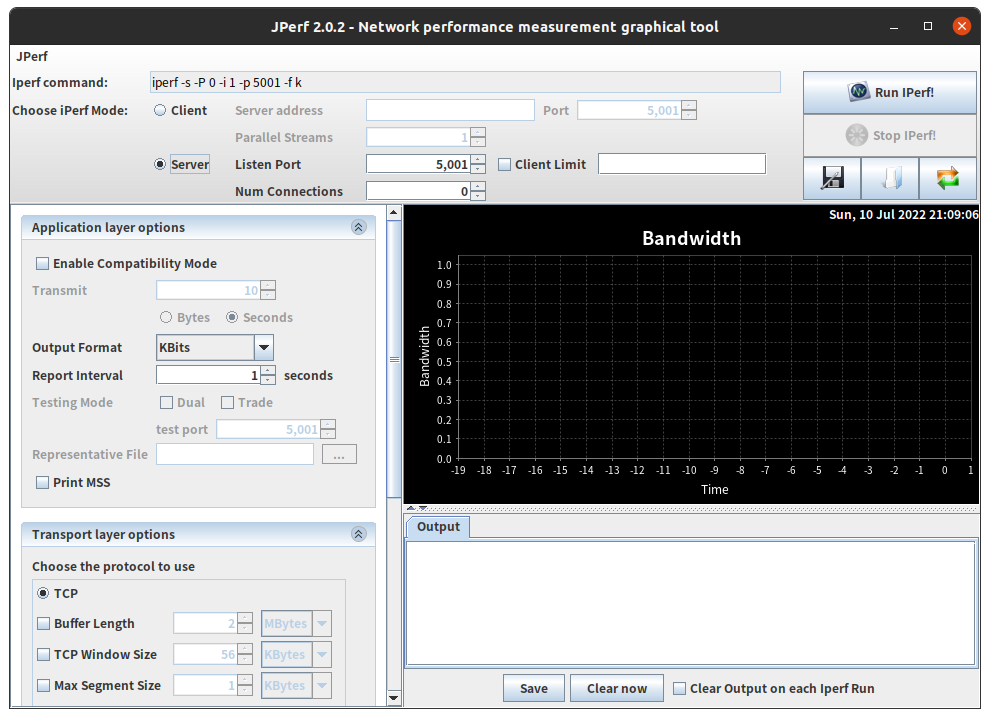Switch to the Output tab
This screenshot has width=990, height=718.
click(x=438, y=527)
